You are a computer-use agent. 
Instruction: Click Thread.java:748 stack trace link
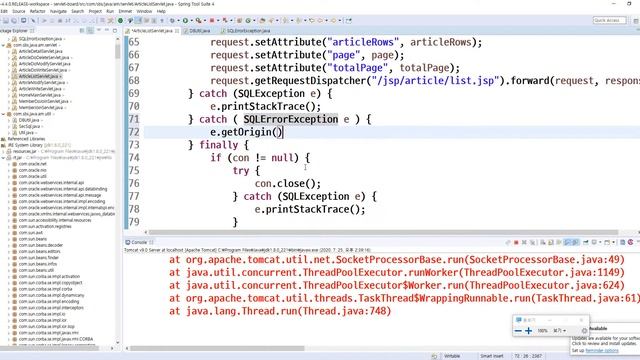click(x=344, y=311)
